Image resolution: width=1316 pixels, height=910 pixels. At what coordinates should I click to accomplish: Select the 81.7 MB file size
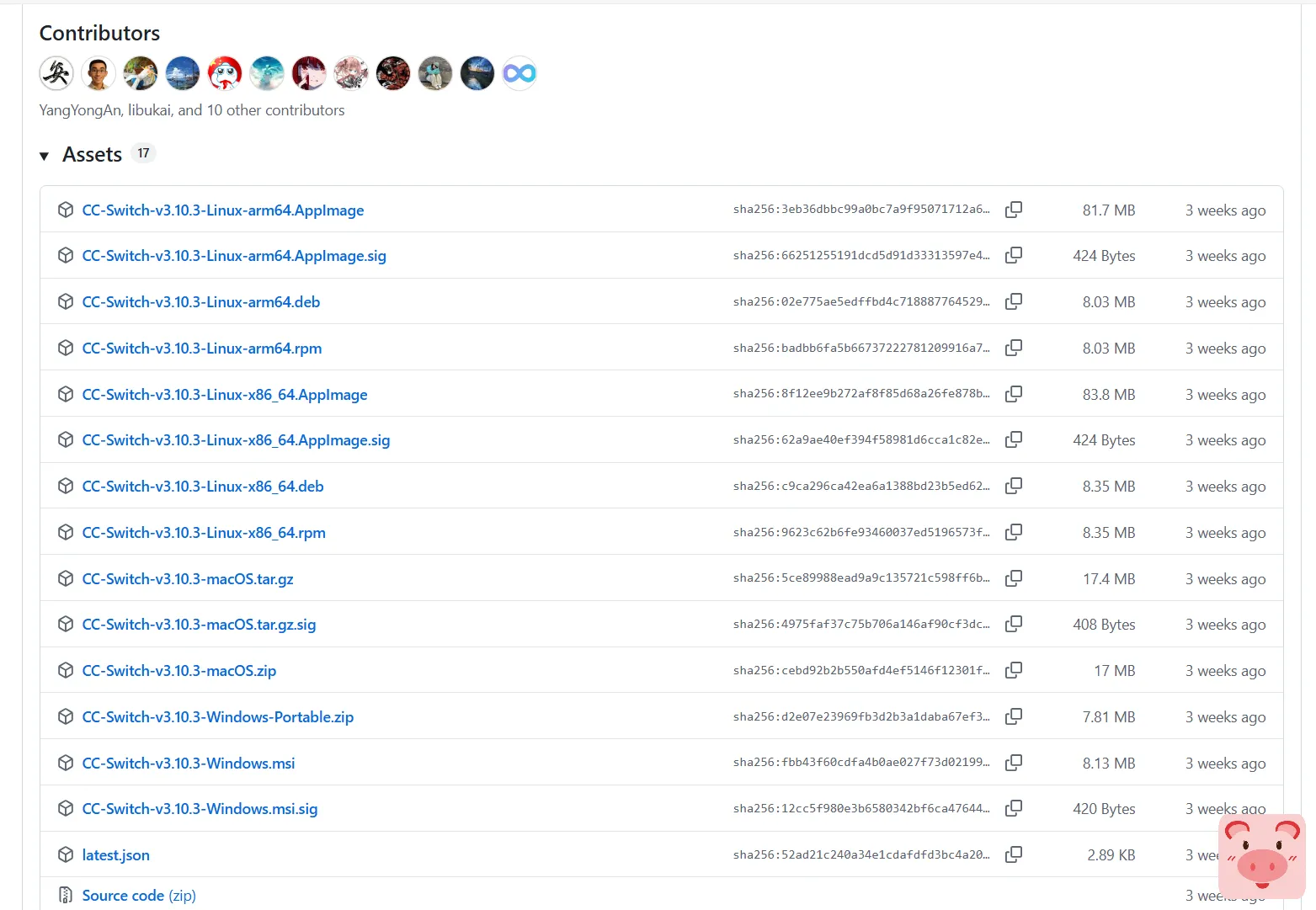(x=1109, y=210)
